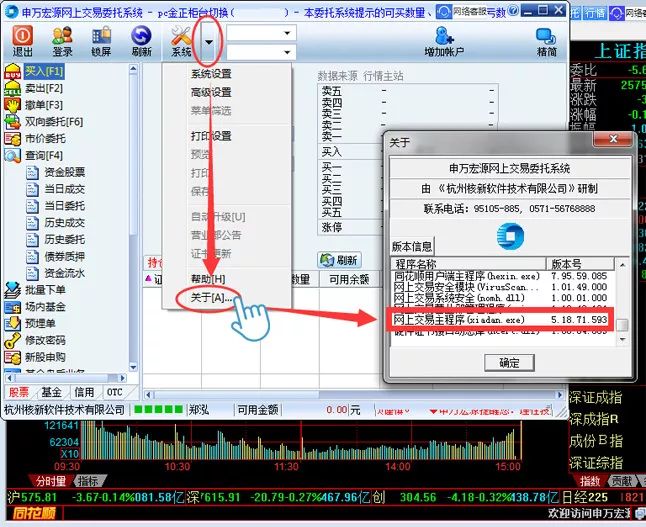Choose 帮助[H] from the menu

point(208,279)
